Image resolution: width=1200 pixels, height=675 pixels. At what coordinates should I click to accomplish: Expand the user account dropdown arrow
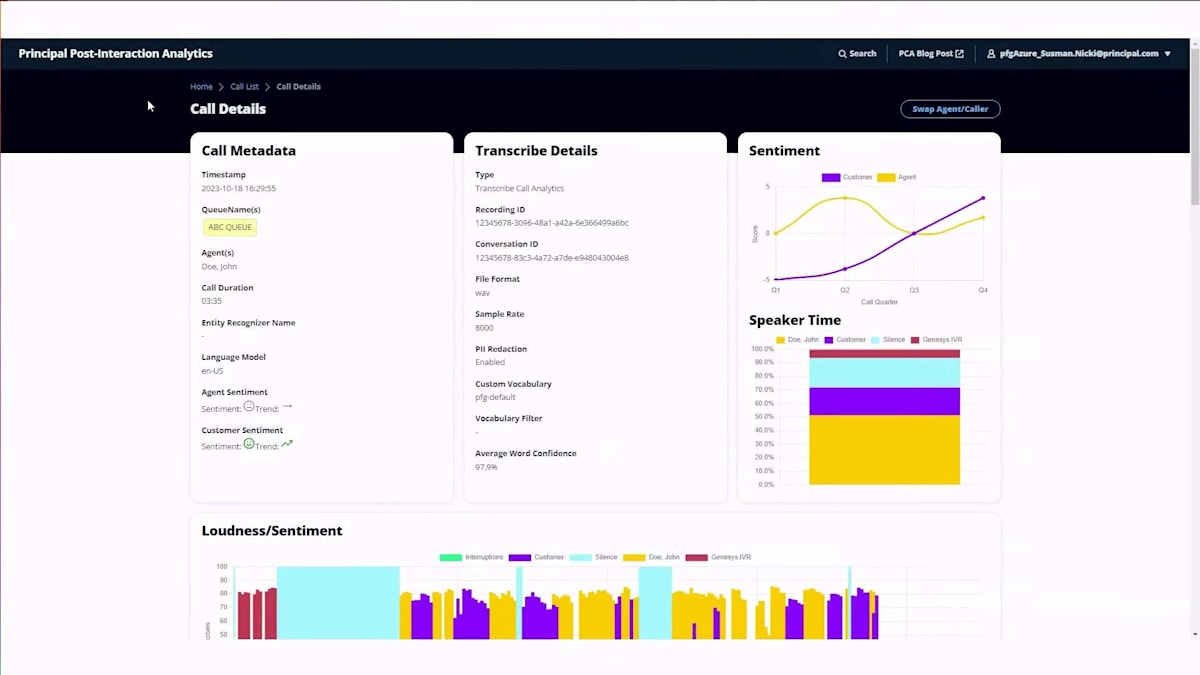click(1167, 54)
